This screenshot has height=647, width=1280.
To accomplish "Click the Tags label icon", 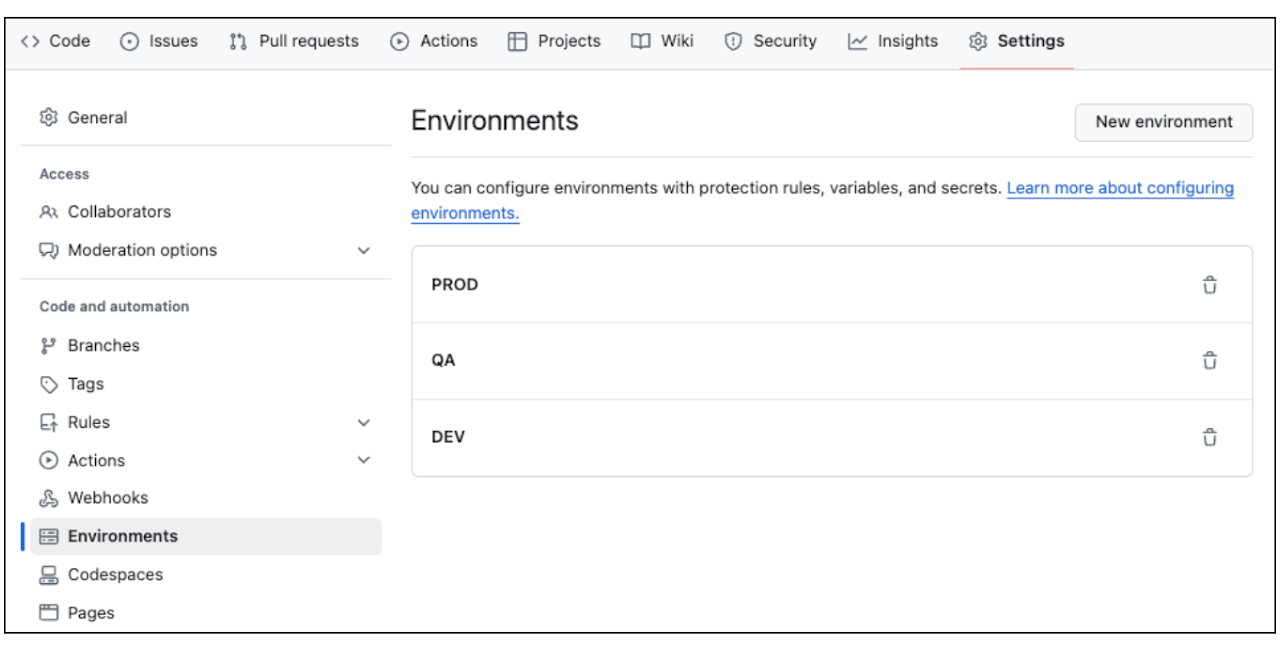I will click(x=48, y=384).
